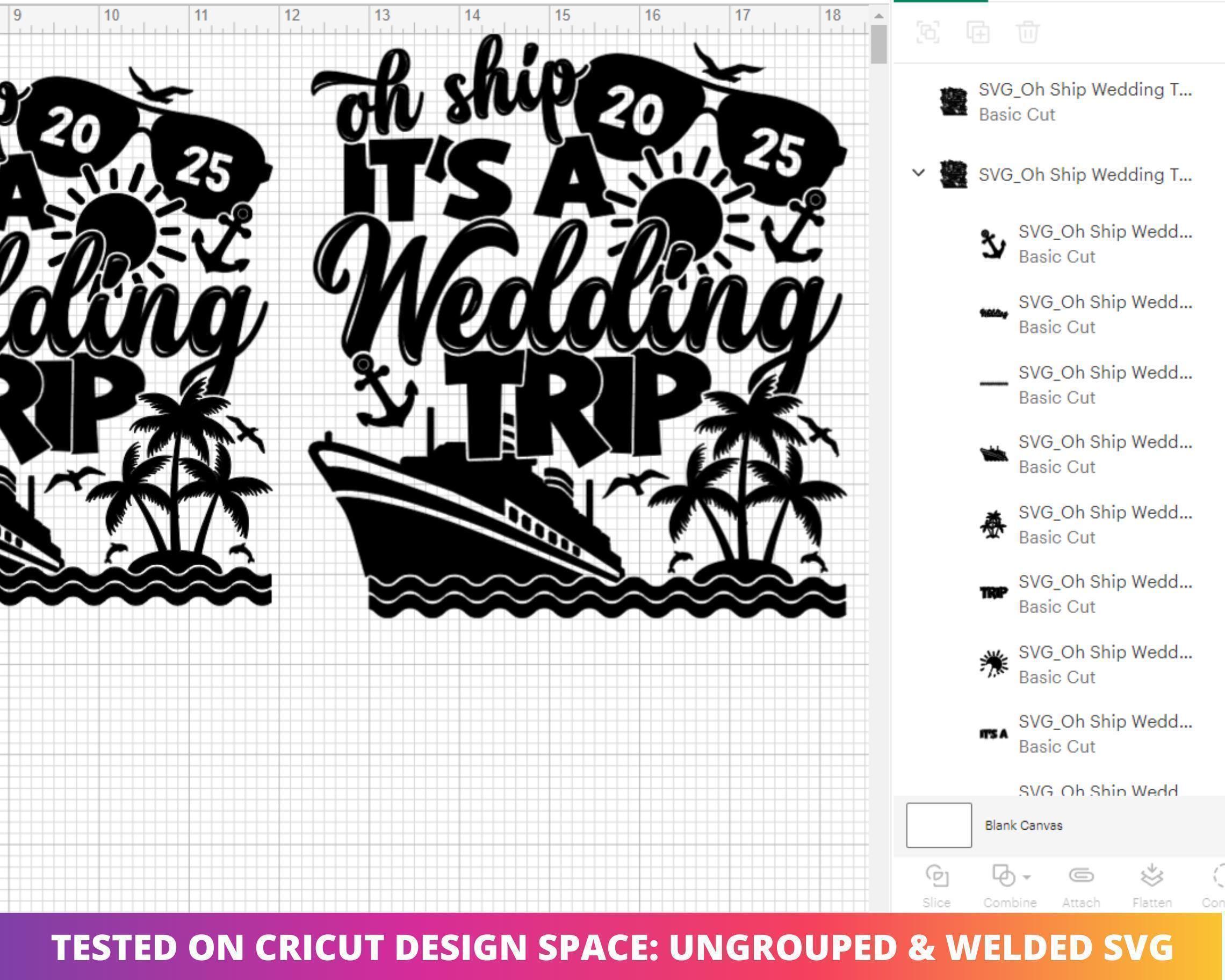Select the IT'S A text layer
Viewport: 1225px width, 980px height.
click(x=1085, y=733)
